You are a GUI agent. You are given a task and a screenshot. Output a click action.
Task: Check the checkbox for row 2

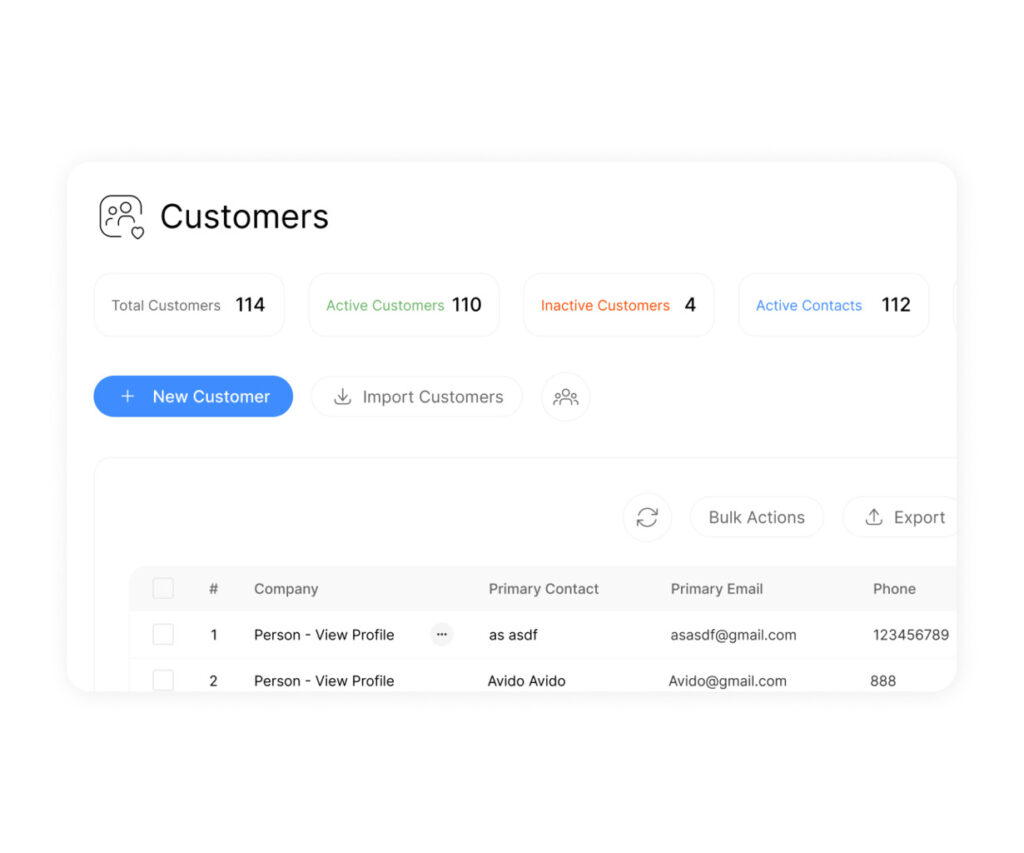click(163, 680)
